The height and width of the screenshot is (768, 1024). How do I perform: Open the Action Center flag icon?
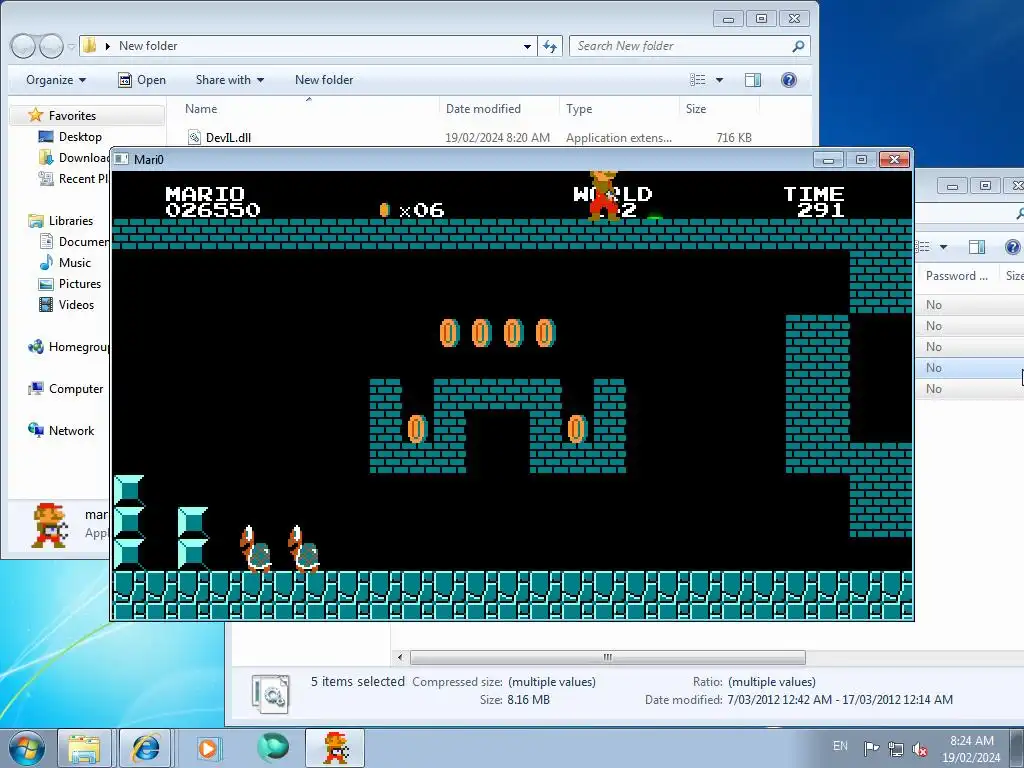pos(871,749)
